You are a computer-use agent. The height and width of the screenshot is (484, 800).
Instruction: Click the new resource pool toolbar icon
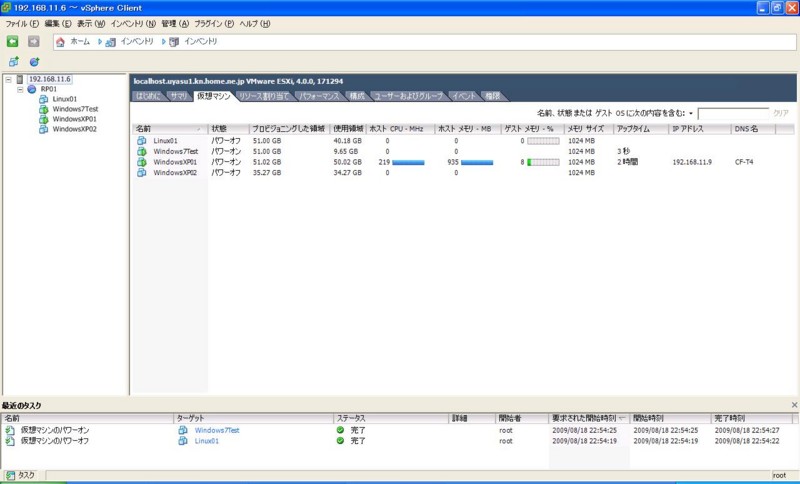pyautogui.click(x=34, y=62)
